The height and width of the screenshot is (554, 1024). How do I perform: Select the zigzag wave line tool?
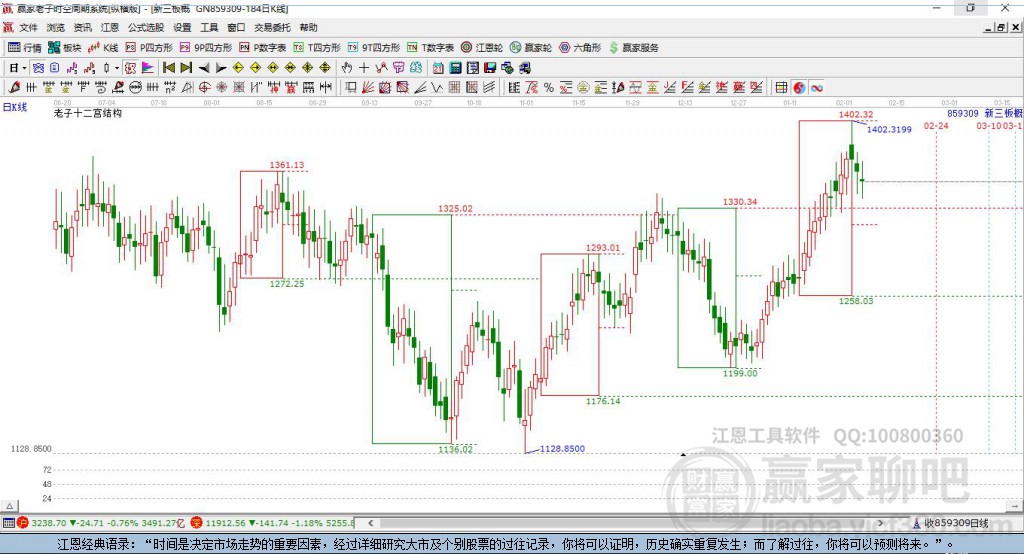(x=436, y=88)
